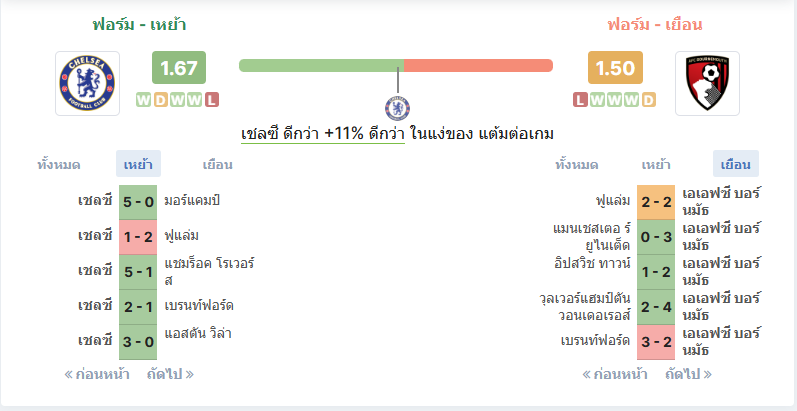
Task: Go to ถัดไป page of Chelsea matches
Action: [170, 375]
